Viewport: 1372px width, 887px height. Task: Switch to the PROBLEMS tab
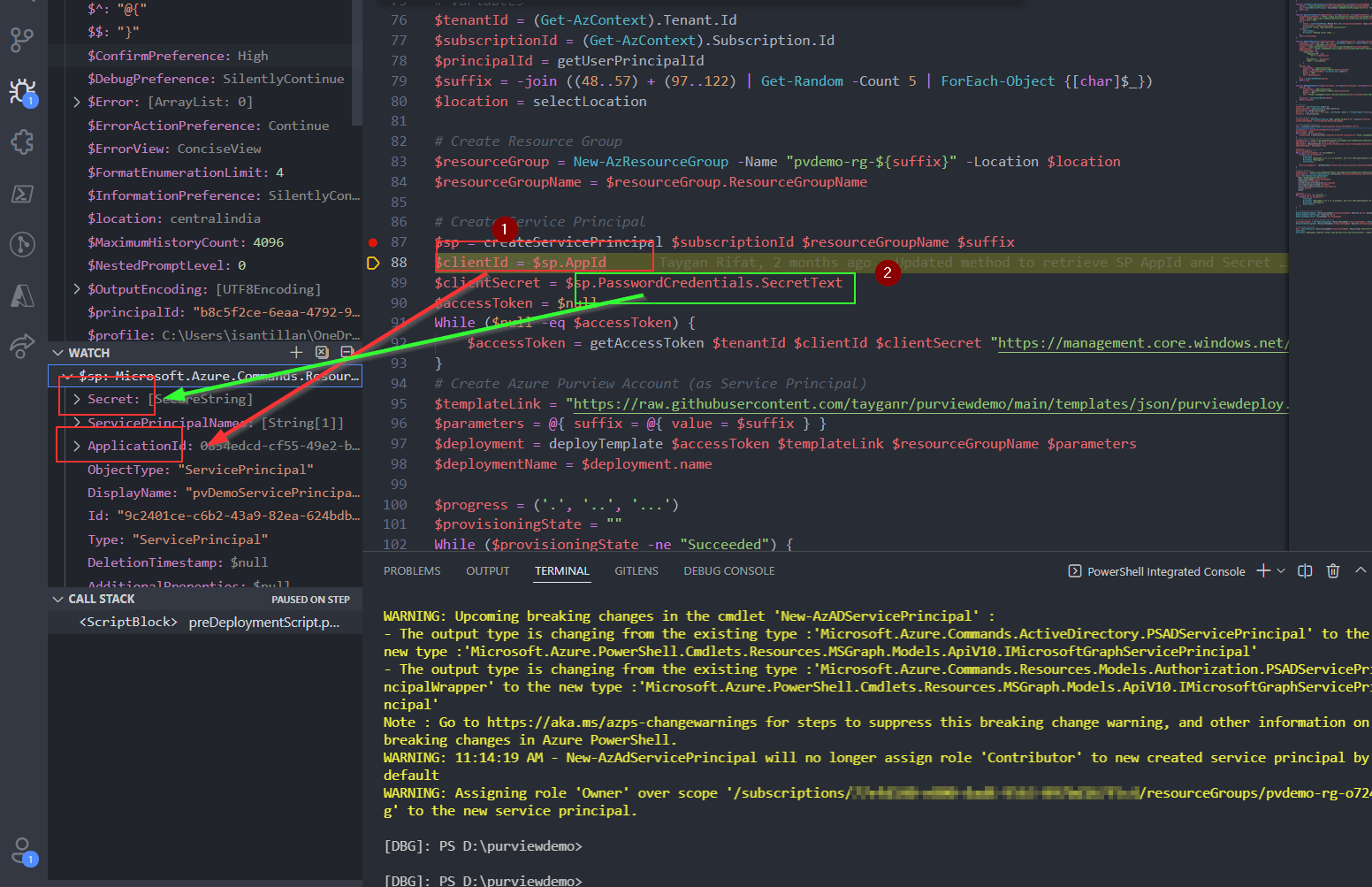click(x=412, y=571)
